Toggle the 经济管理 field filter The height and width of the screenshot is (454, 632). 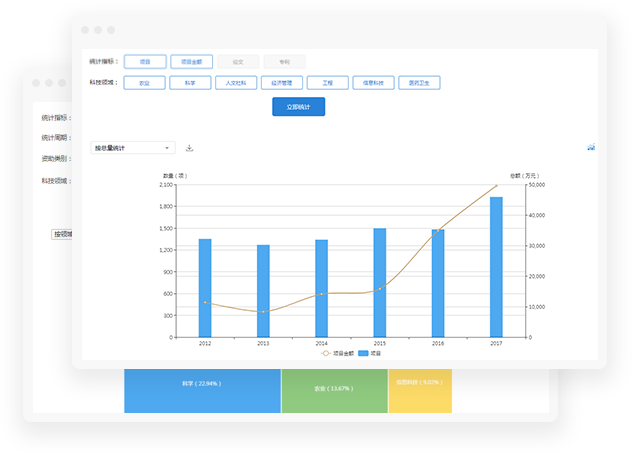(x=282, y=83)
